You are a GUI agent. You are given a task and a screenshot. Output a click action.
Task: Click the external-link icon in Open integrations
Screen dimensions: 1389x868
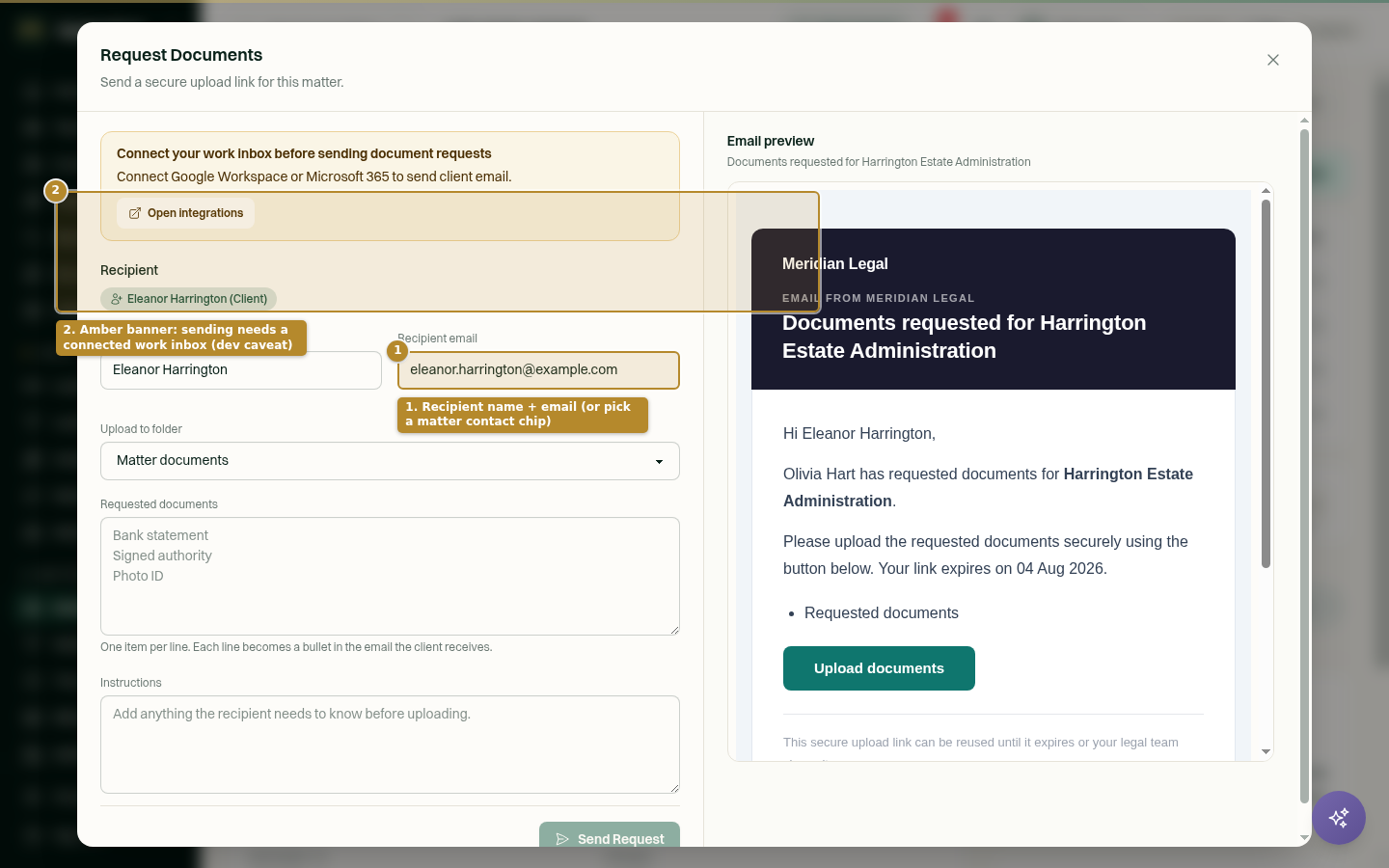click(x=135, y=213)
